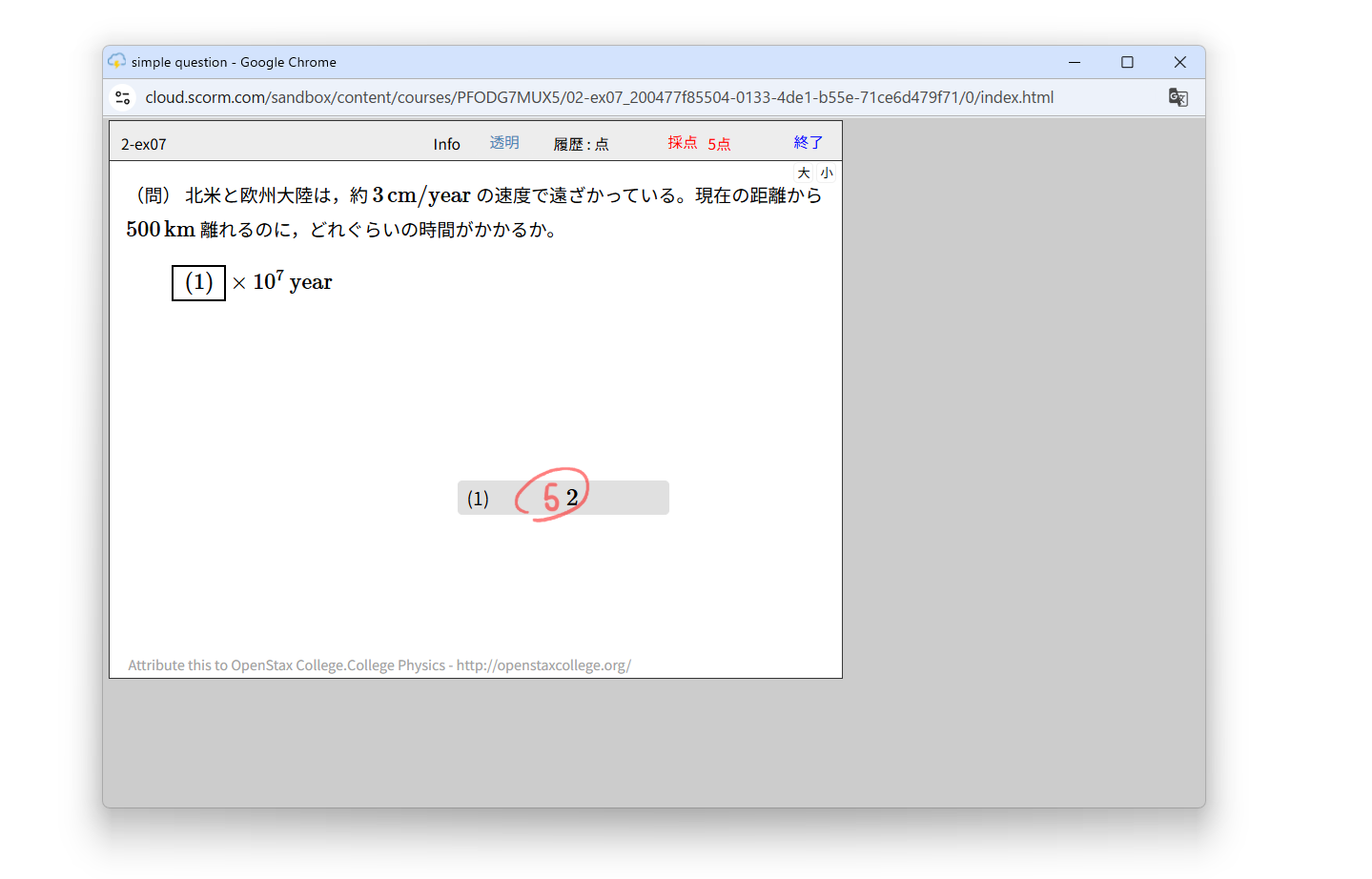This screenshot has height=879, width=1372.
Task: Shrink text with the 小 button
Action: (827, 173)
